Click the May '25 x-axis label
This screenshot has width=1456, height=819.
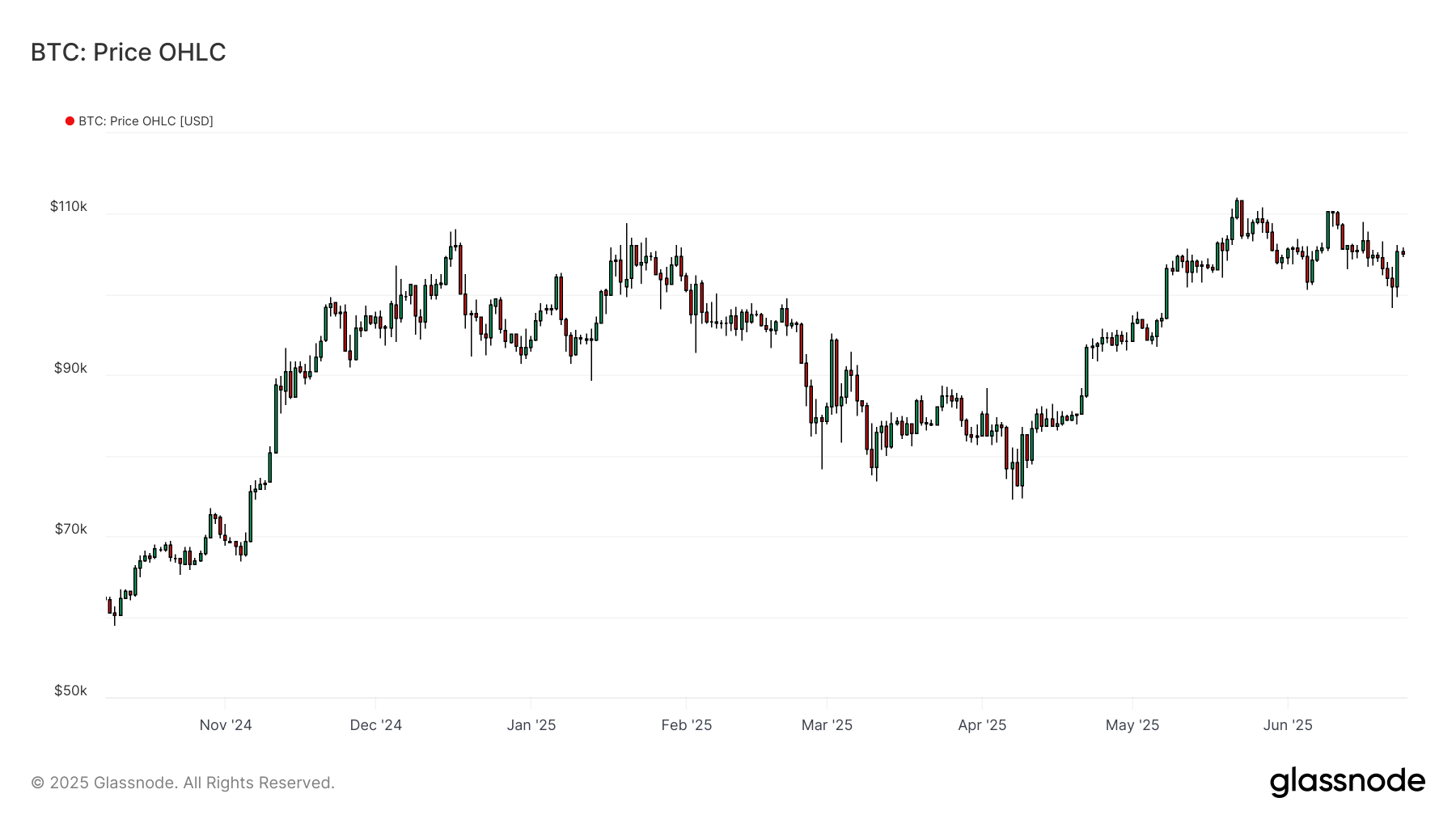click(x=1132, y=725)
